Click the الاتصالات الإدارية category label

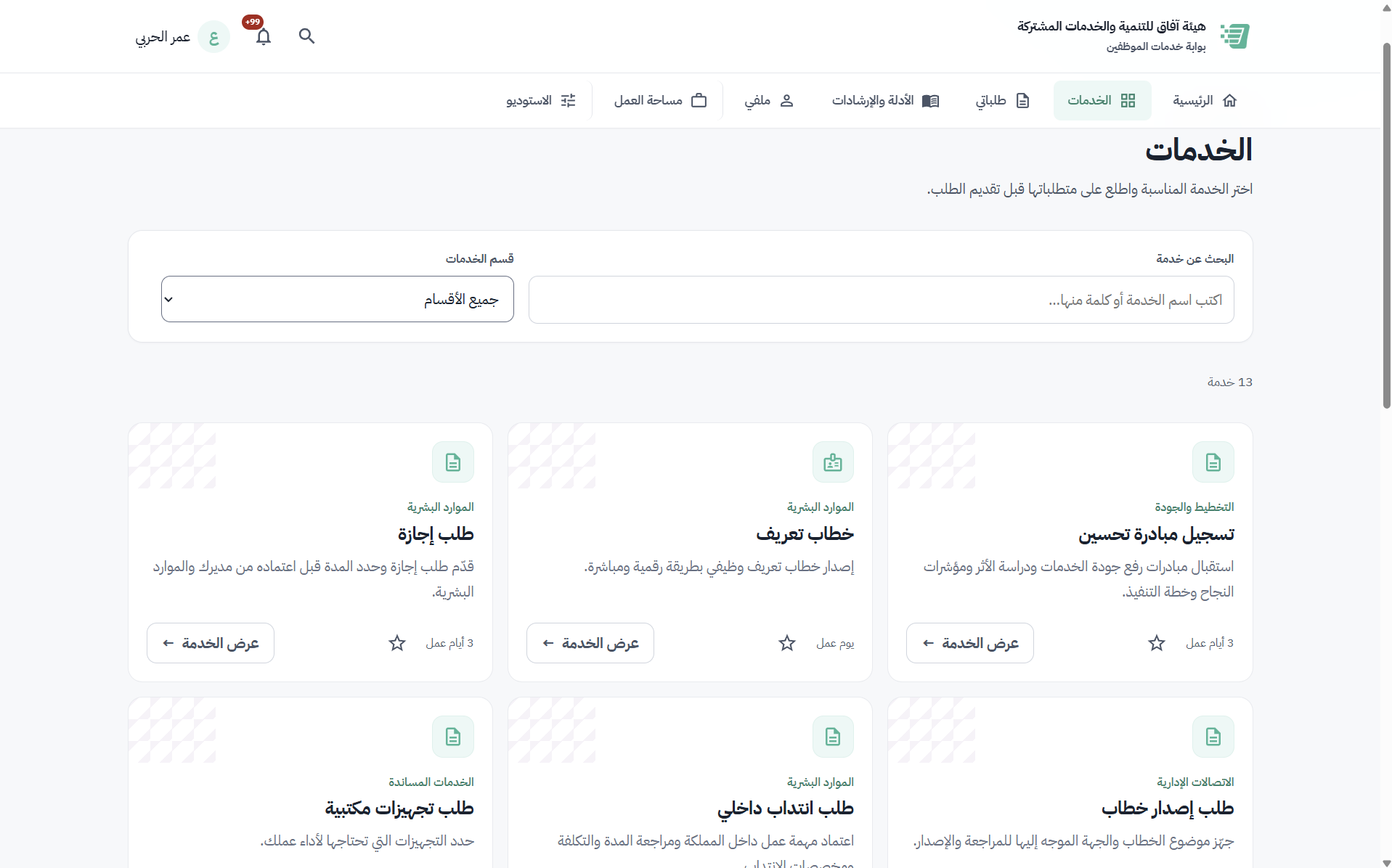(1195, 782)
